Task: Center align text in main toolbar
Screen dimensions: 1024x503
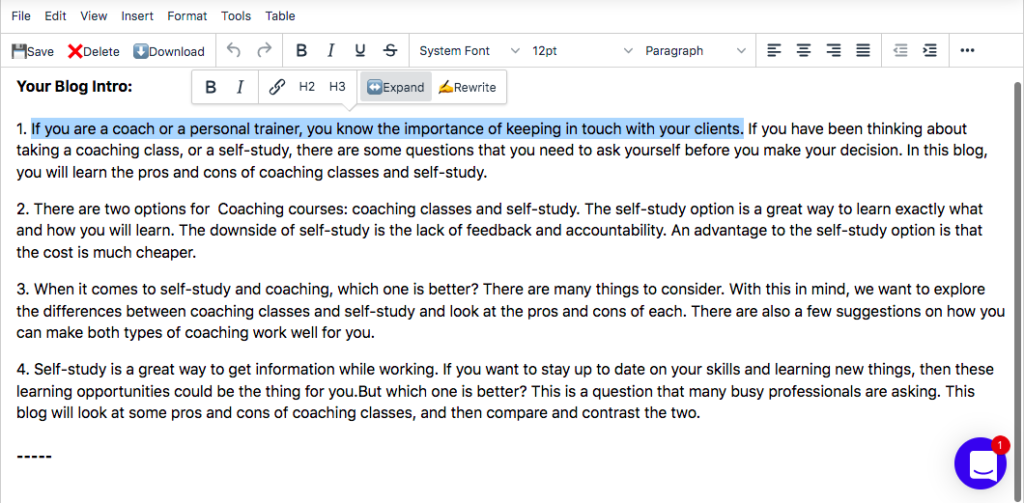Action: [803, 50]
